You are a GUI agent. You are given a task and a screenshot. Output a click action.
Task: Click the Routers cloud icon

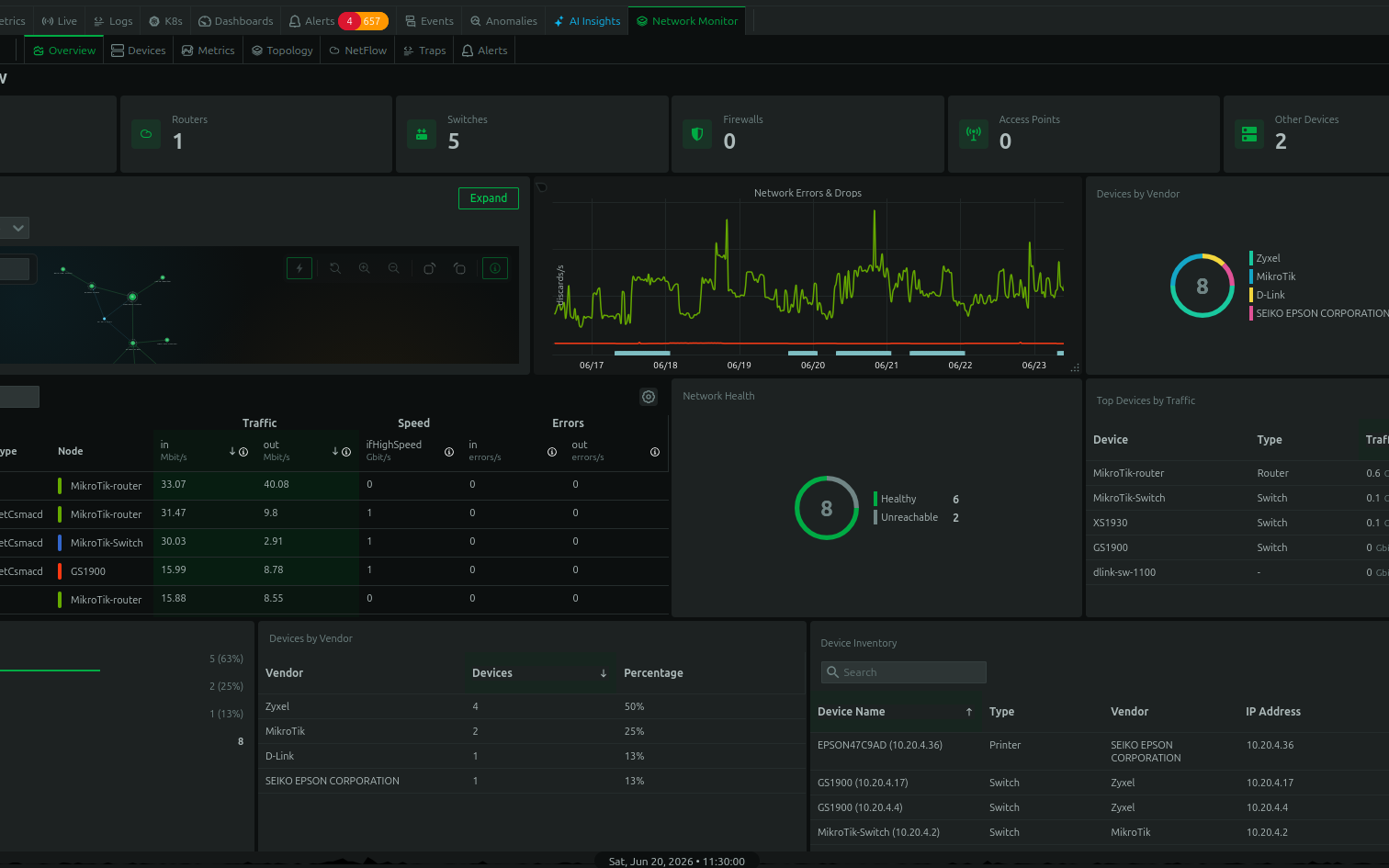[x=146, y=134]
